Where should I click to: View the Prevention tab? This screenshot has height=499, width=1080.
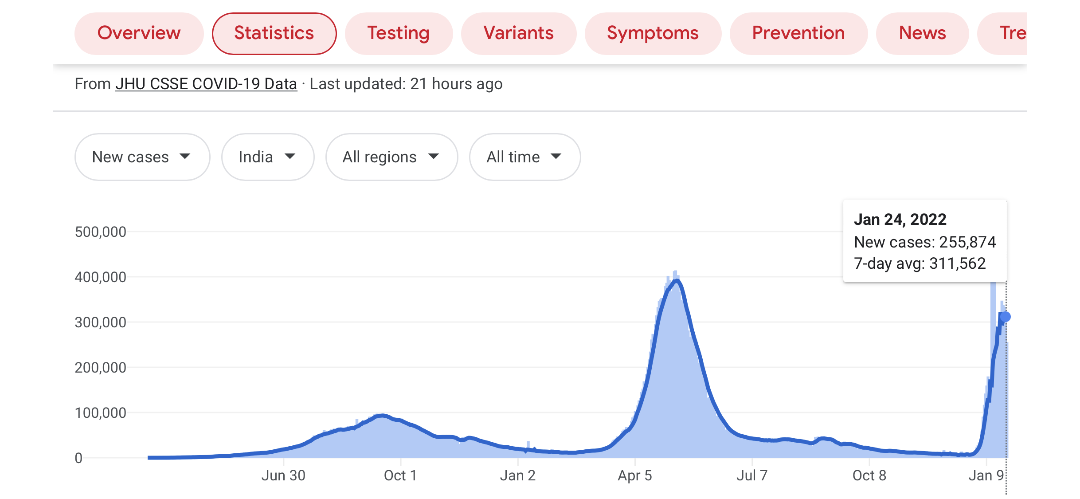click(798, 33)
